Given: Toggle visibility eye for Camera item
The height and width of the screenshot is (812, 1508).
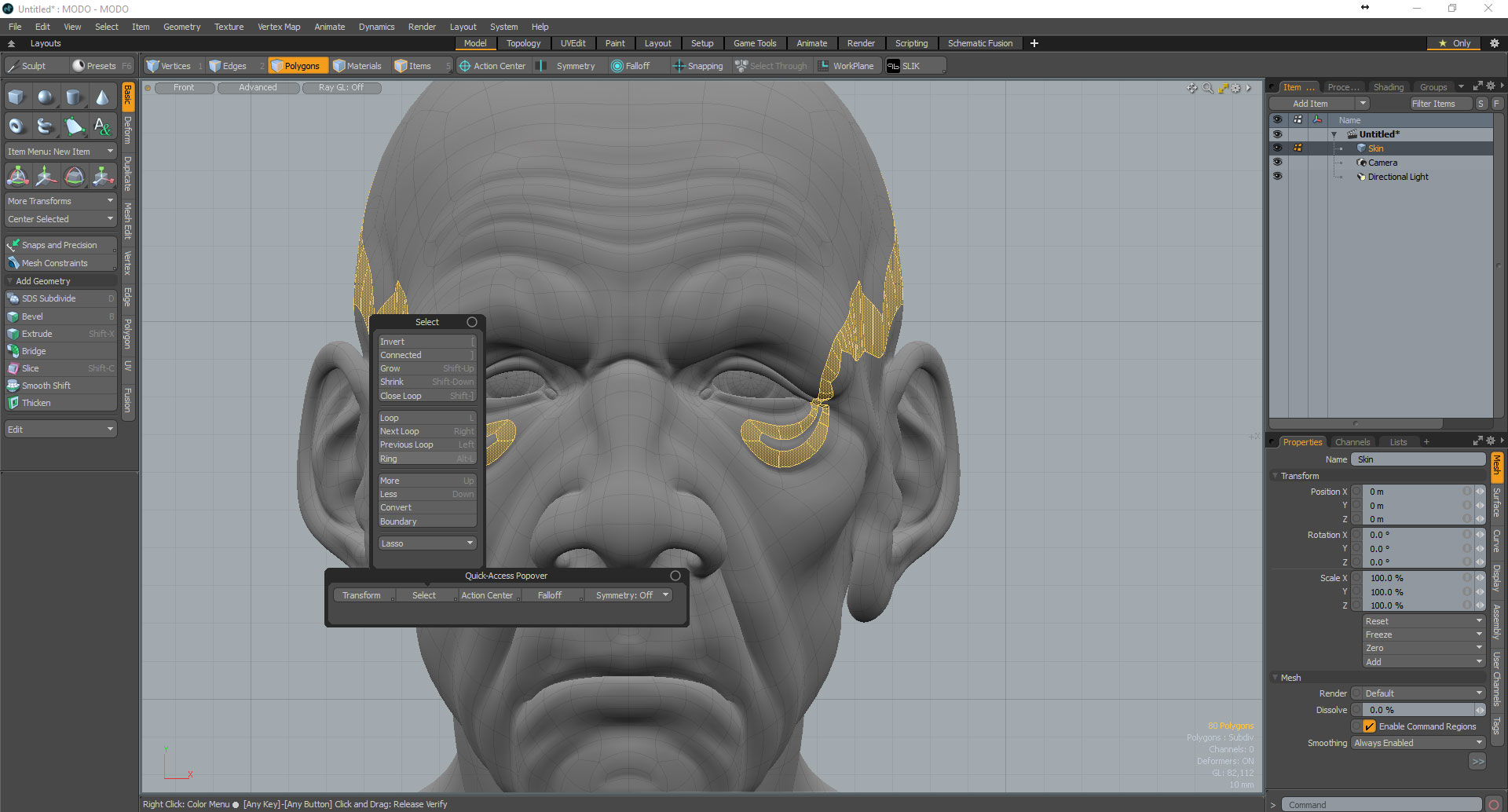Looking at the screenshot, I should (1277, 162).
